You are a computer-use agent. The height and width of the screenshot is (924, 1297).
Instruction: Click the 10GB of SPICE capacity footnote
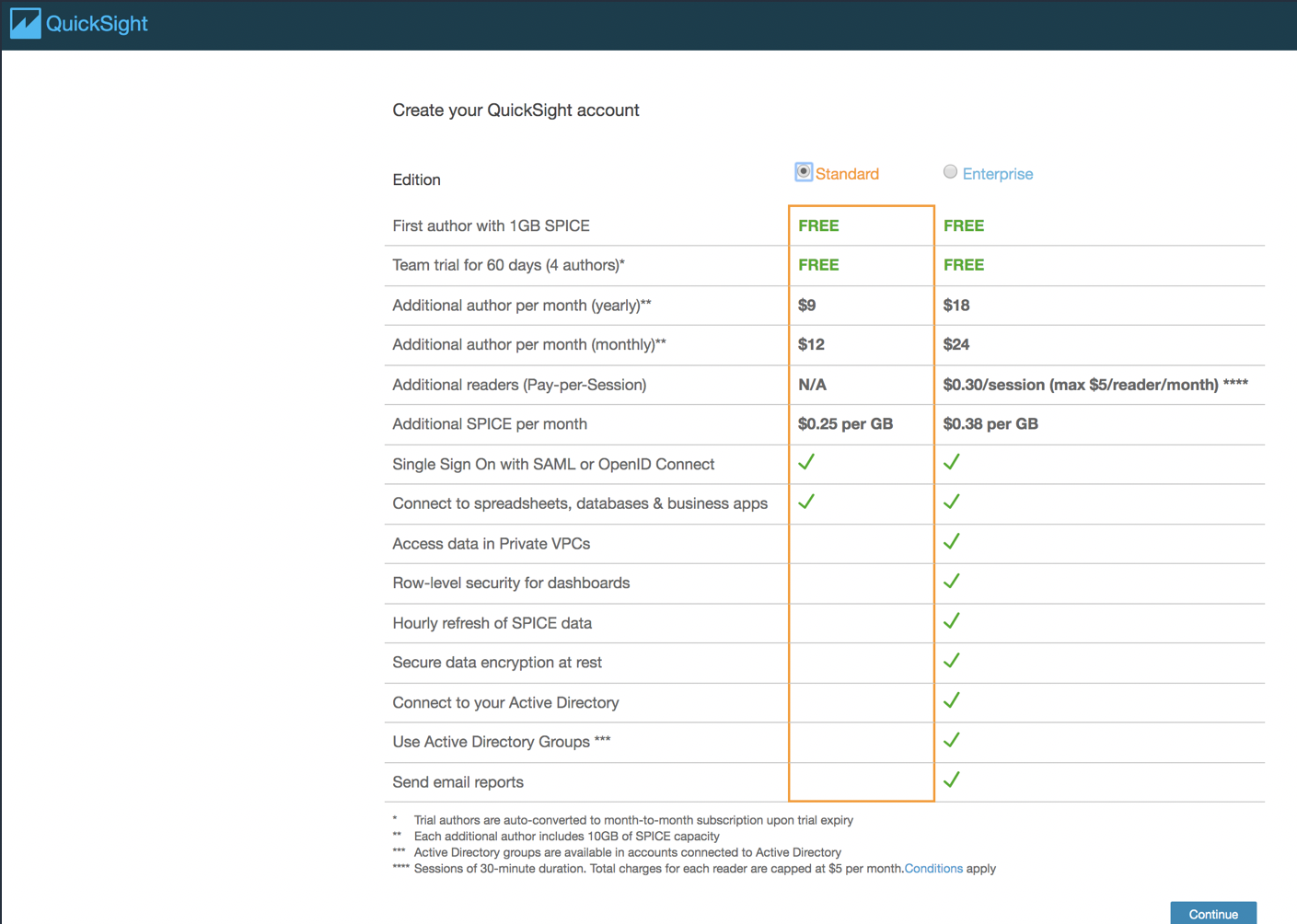pos(566,837)
